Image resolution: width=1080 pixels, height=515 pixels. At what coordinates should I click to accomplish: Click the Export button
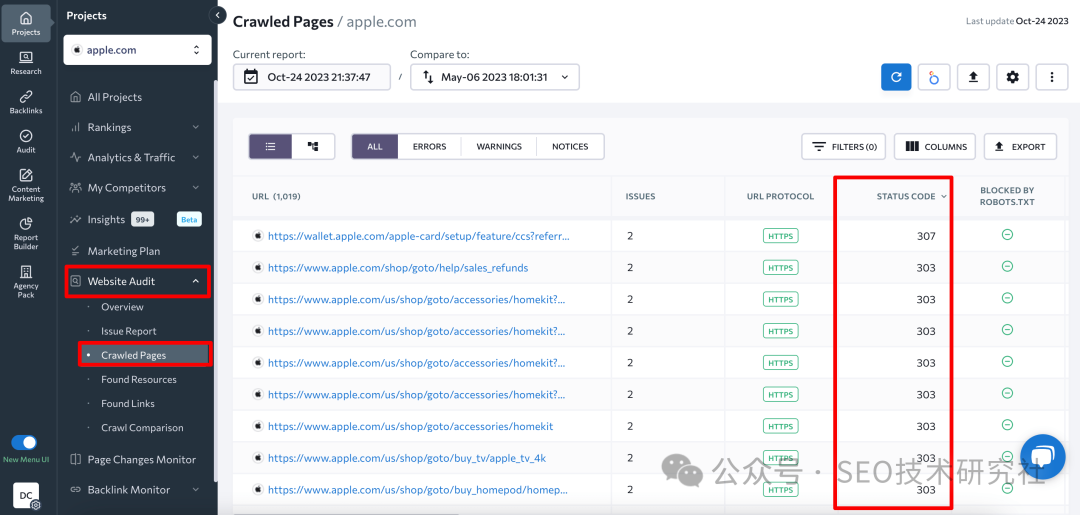[1020, 147]
